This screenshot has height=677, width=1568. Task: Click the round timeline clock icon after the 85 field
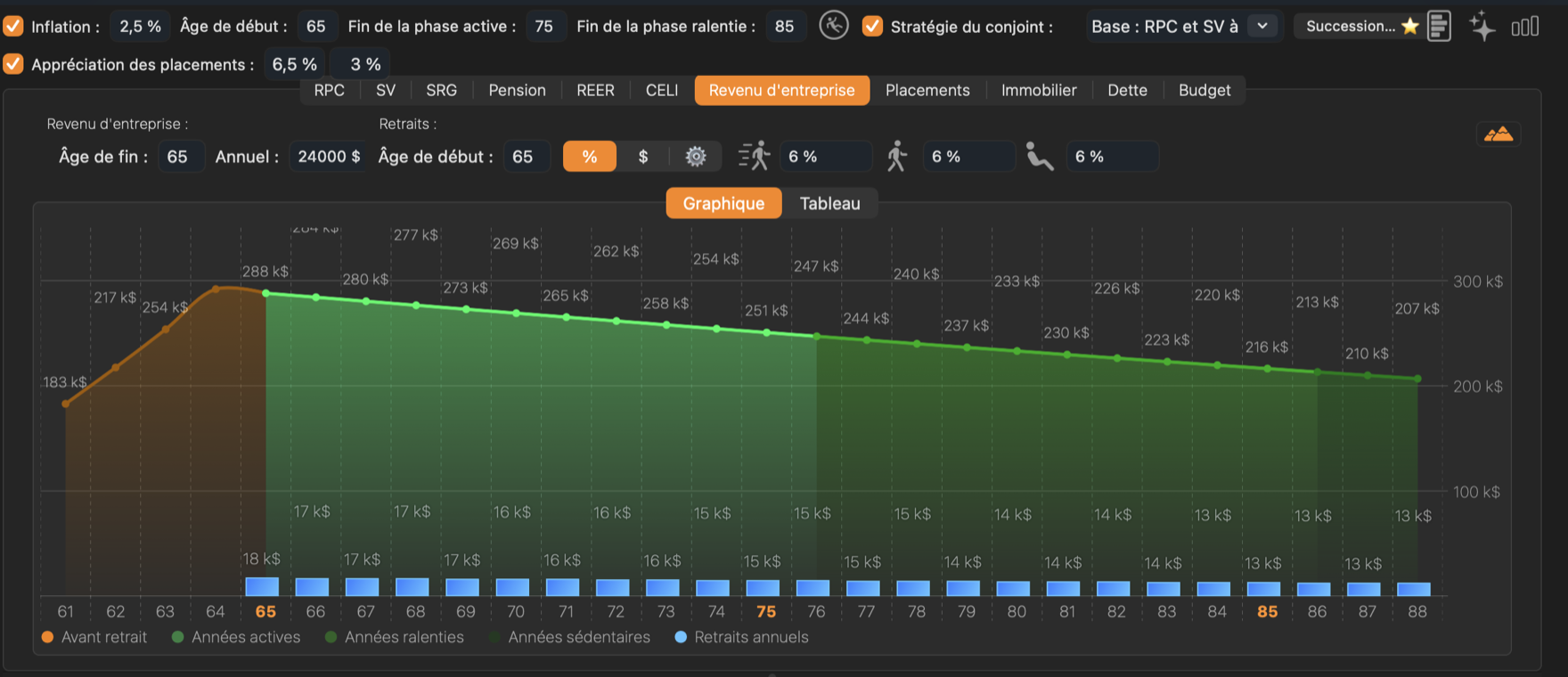click(x=834, y=26)
